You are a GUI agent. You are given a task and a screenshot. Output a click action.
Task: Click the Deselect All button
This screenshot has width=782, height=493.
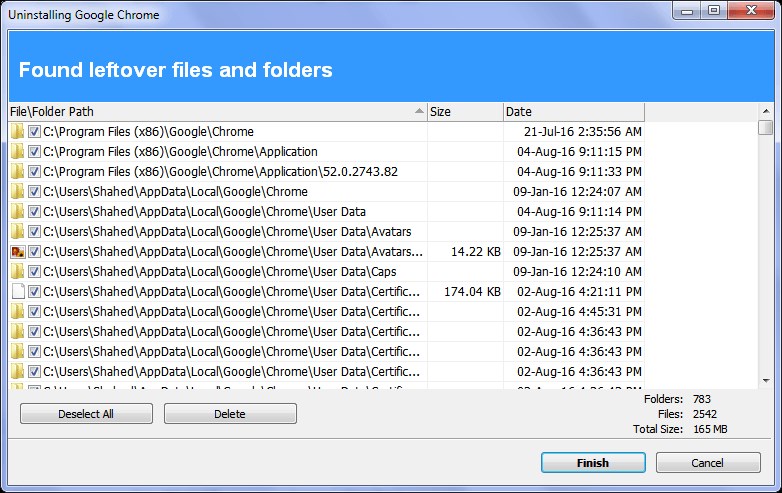pos(86,414)
